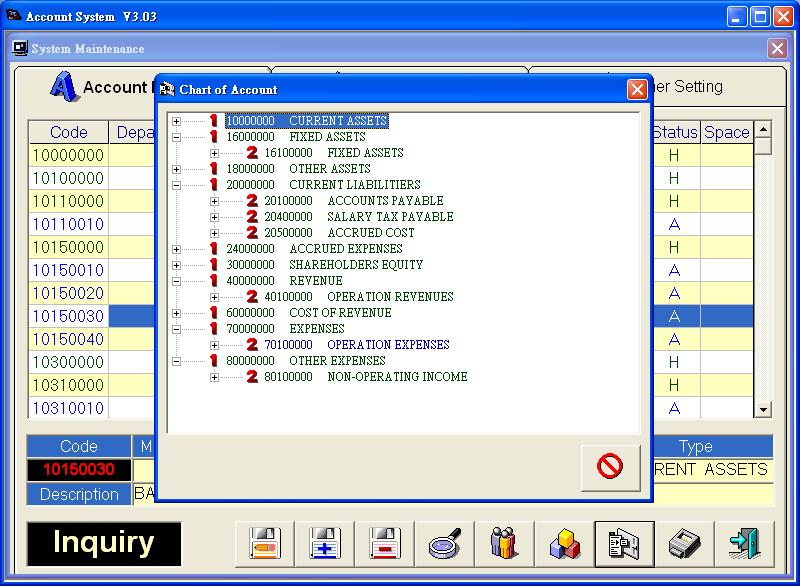Click the exit door icon
This screenshot has width=800, height=586.
[744, 544]
